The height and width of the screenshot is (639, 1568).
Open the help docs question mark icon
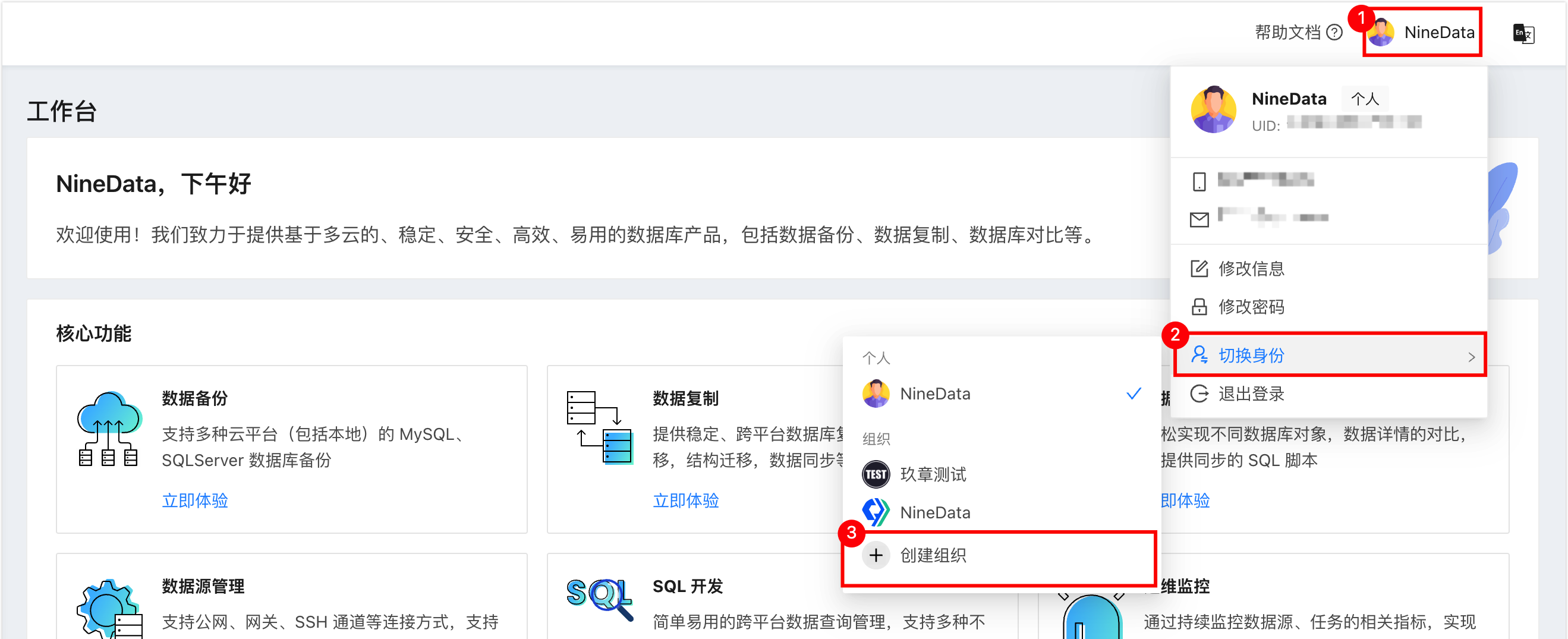1334,32
